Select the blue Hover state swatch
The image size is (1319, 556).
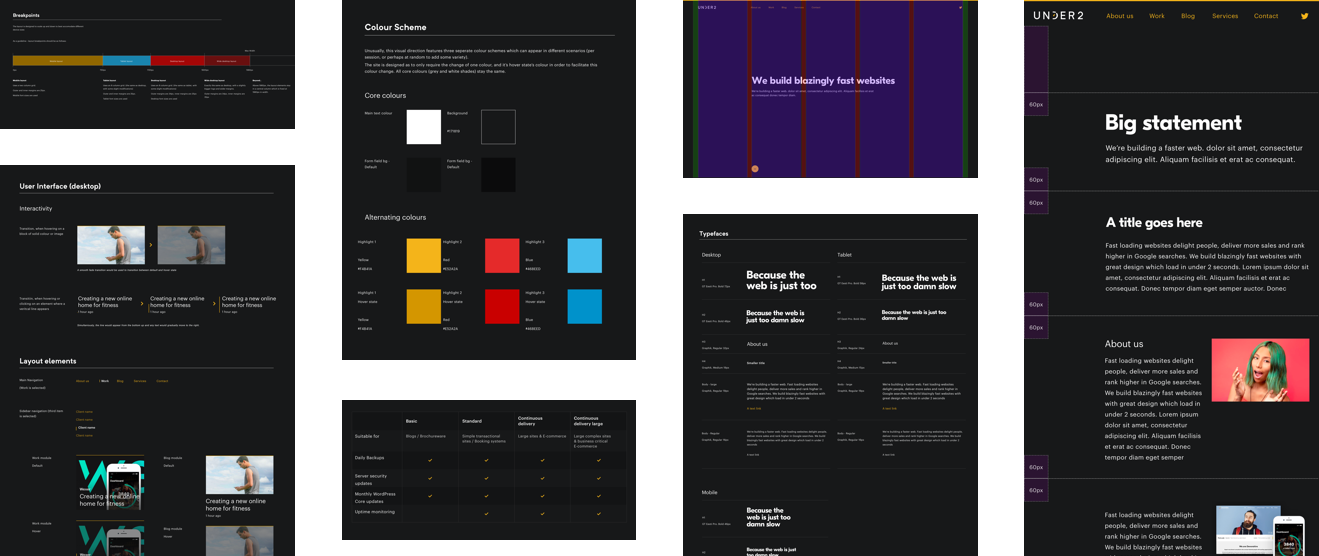coord(585,306)
